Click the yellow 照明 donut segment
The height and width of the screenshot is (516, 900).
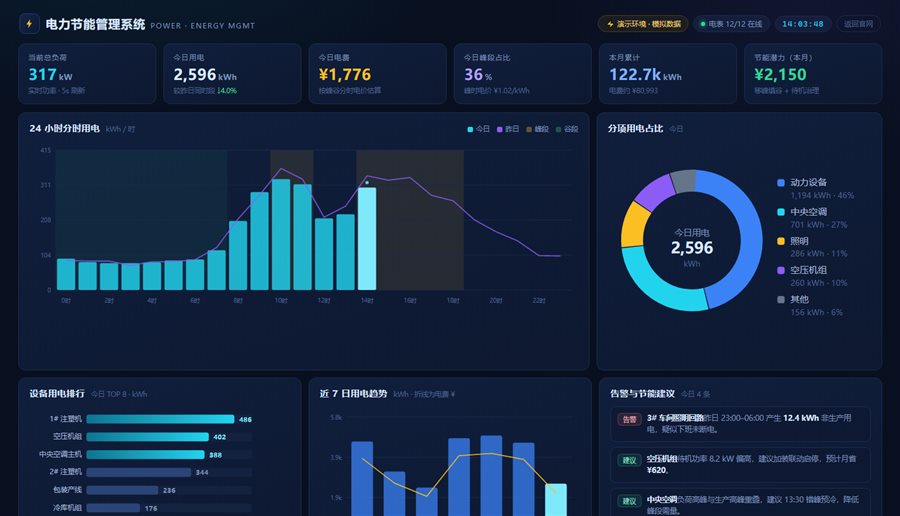(635, 225)
